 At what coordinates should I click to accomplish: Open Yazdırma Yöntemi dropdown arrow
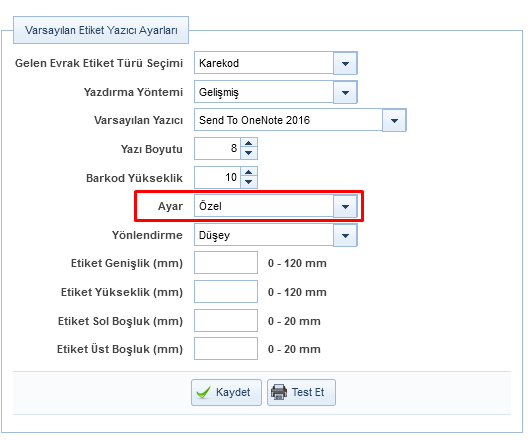pyautogui.click(x=345, y=92)
